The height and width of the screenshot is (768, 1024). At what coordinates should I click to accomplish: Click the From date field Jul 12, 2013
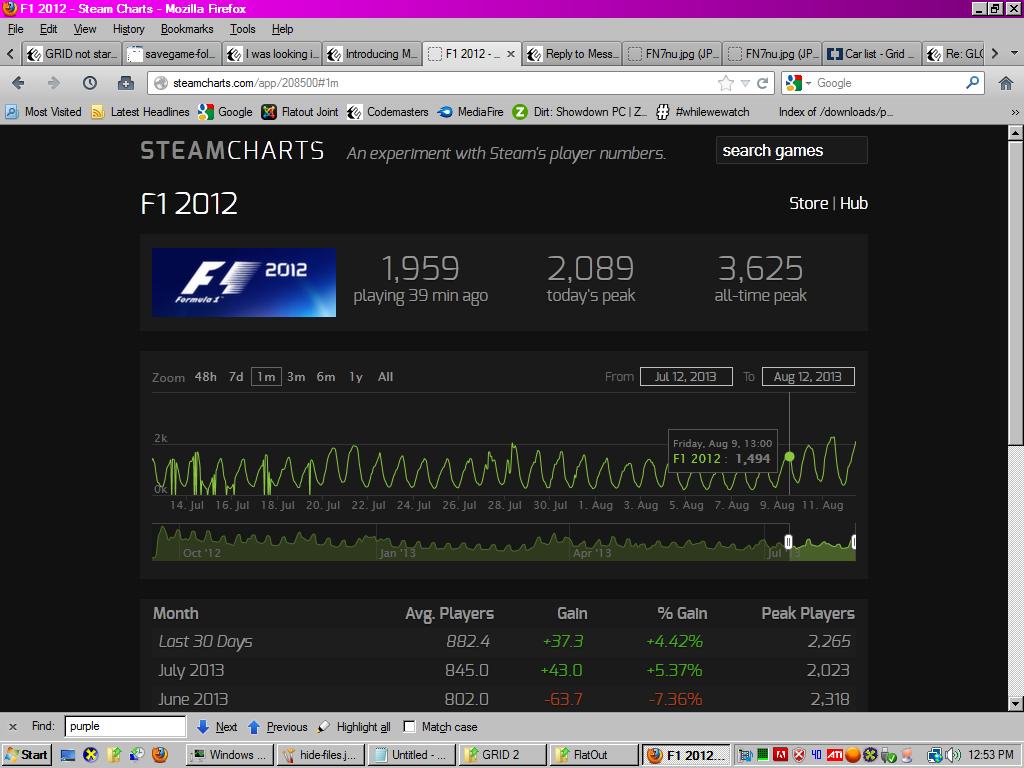click(x=686, y=377)
